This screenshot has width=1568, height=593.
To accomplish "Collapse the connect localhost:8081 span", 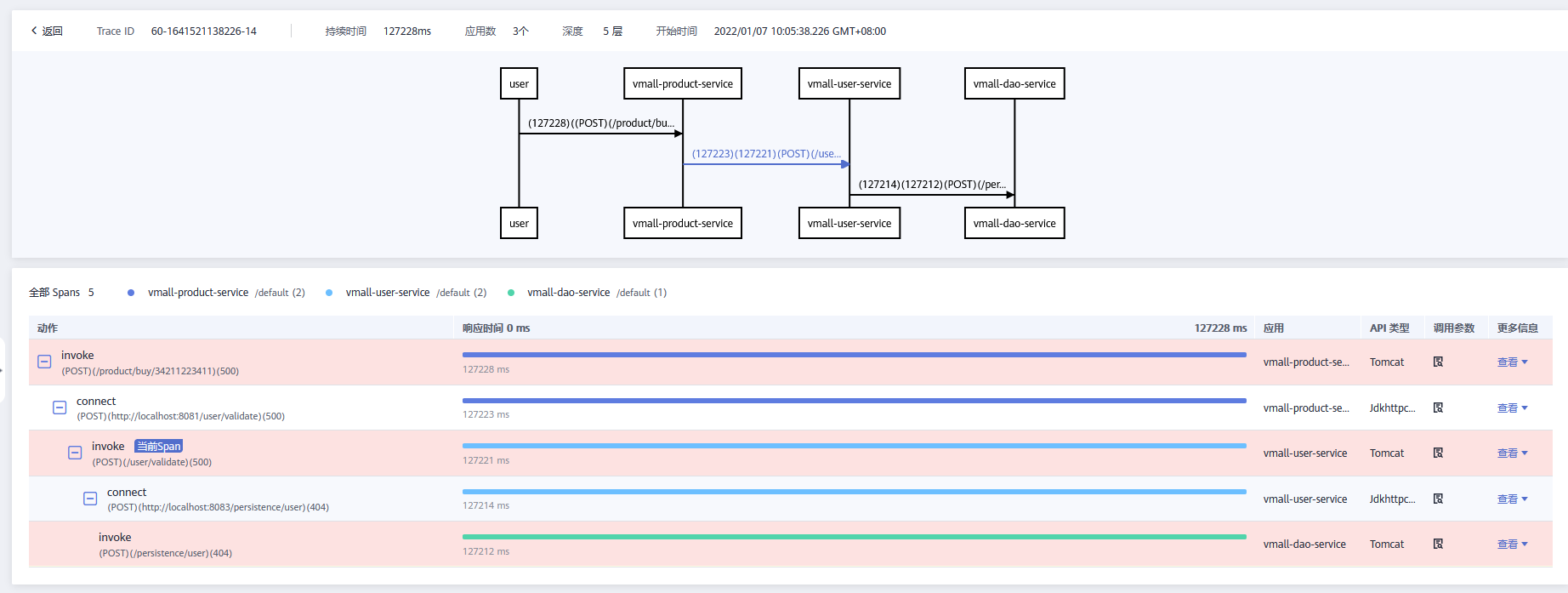I will tap(60, 408).
